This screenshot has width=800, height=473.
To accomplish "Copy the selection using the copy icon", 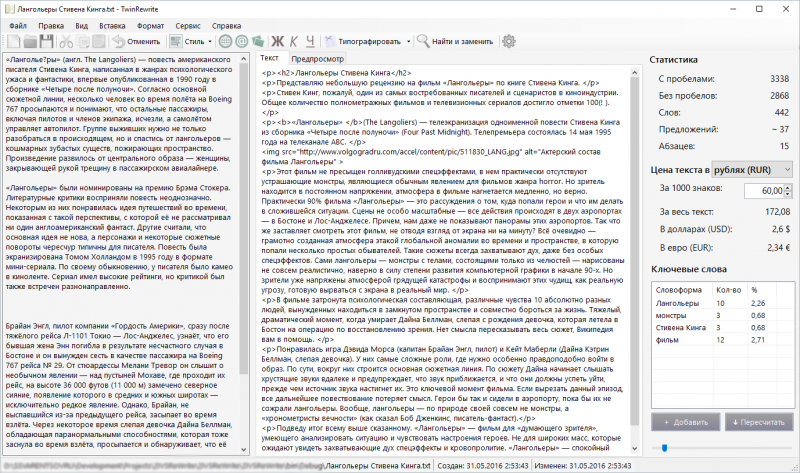I will tap(83, 41).
